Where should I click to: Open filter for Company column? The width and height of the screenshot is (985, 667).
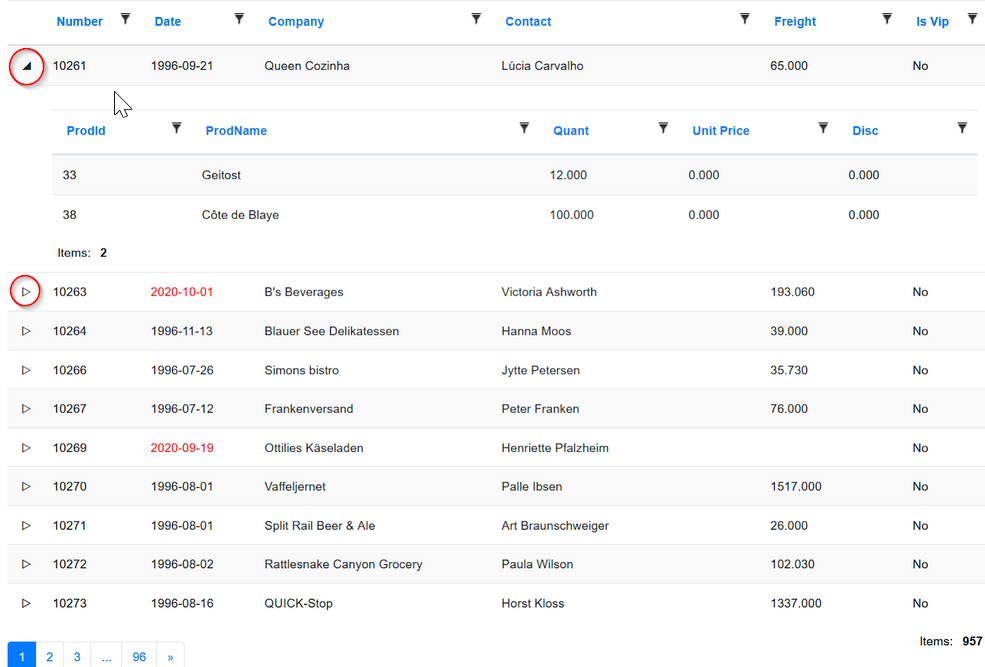(476, 19)
